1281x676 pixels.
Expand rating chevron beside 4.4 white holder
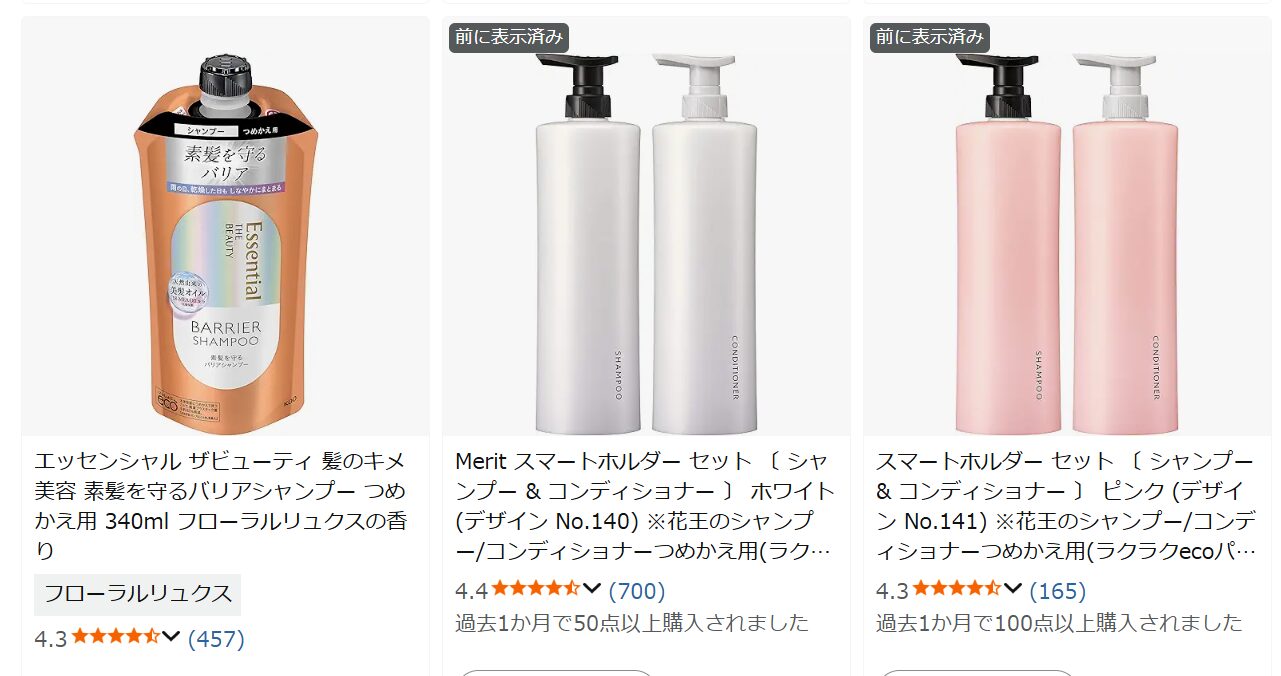coord(592,588)
